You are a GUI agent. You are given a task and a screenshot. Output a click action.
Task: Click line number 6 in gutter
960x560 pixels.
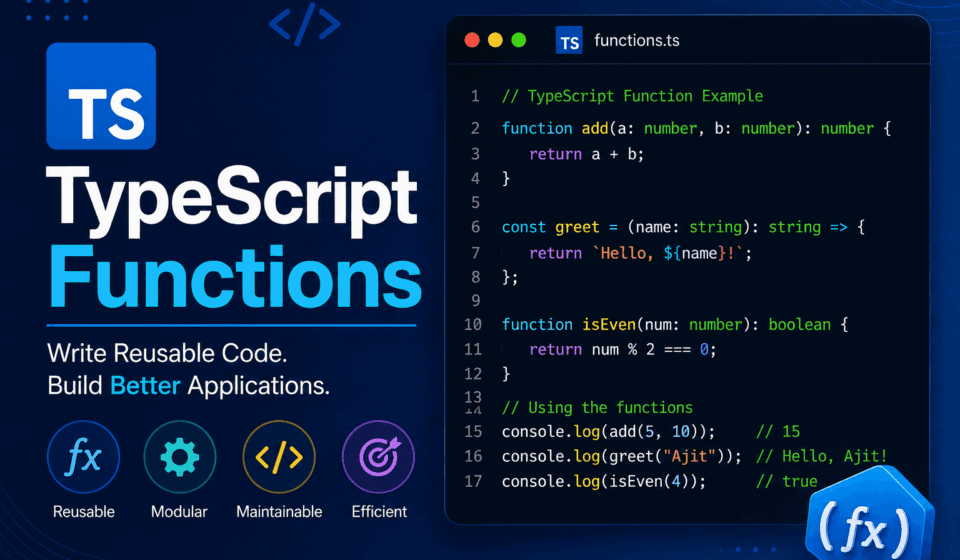[x=476, y=227]
